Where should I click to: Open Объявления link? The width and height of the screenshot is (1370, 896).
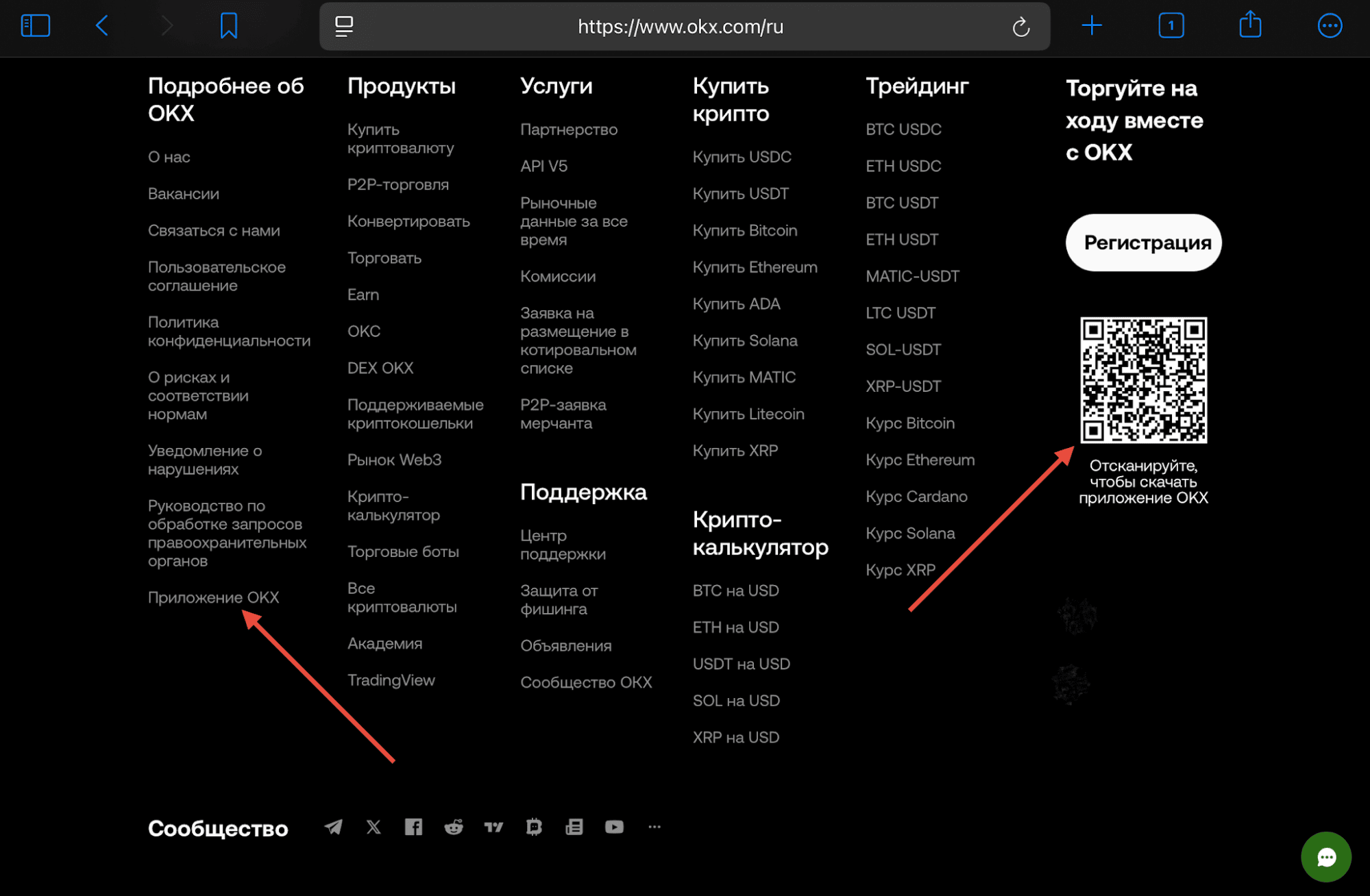coord(565,646)
